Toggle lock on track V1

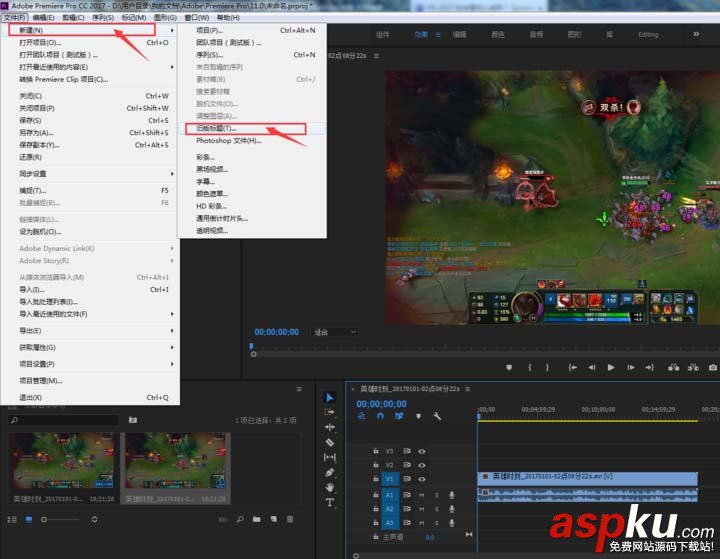click(x=376, y=479)
